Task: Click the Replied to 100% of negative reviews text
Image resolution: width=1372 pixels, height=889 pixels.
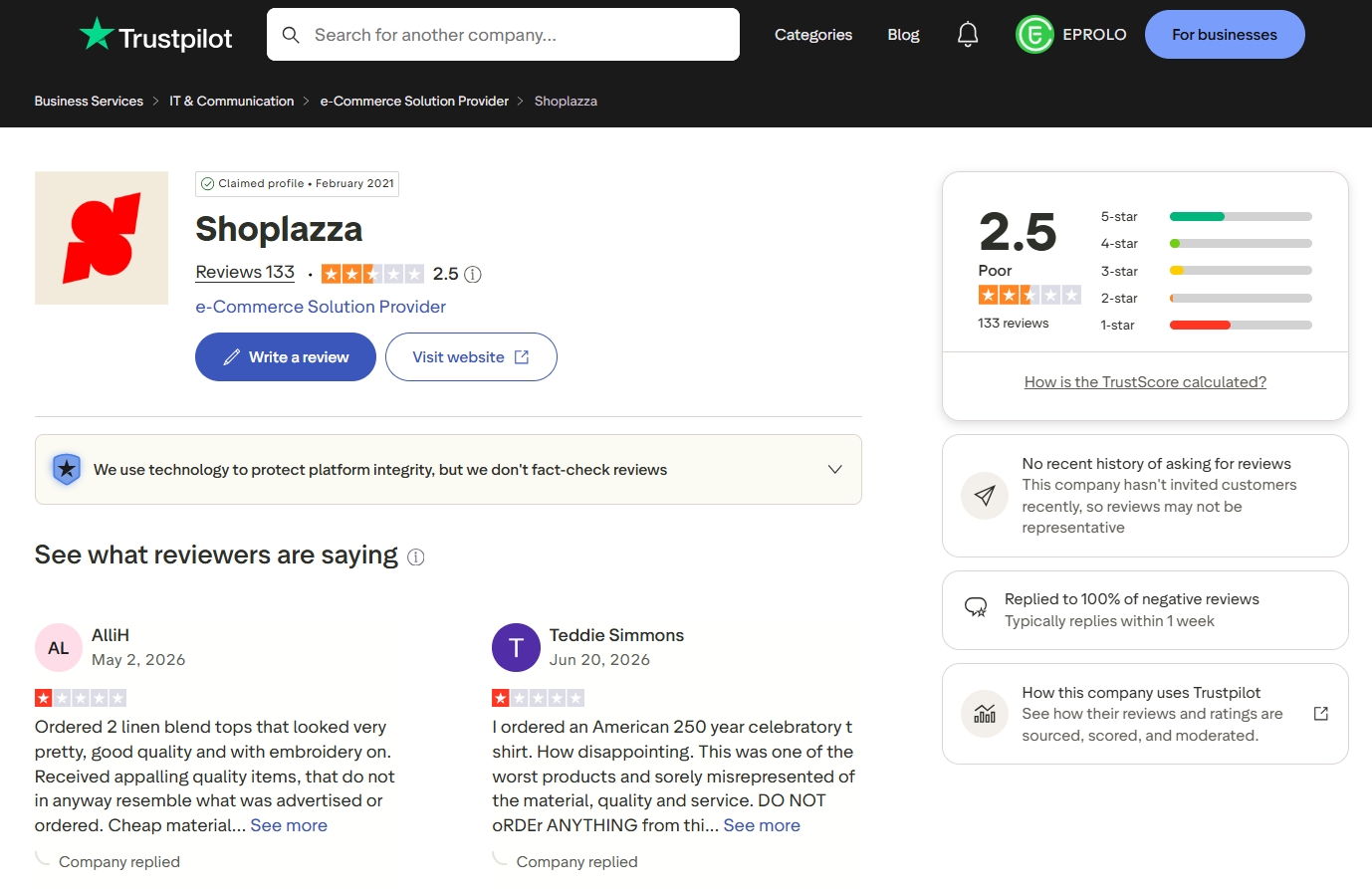Action: tap(1132, 599)
